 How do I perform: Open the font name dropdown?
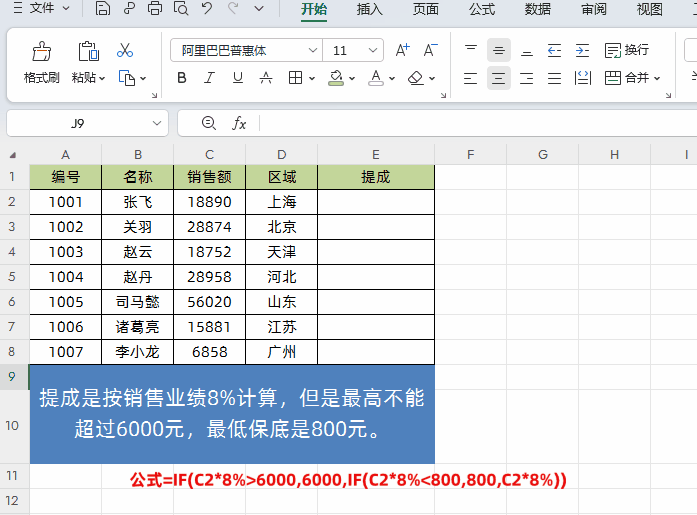[x=313, y=50]
